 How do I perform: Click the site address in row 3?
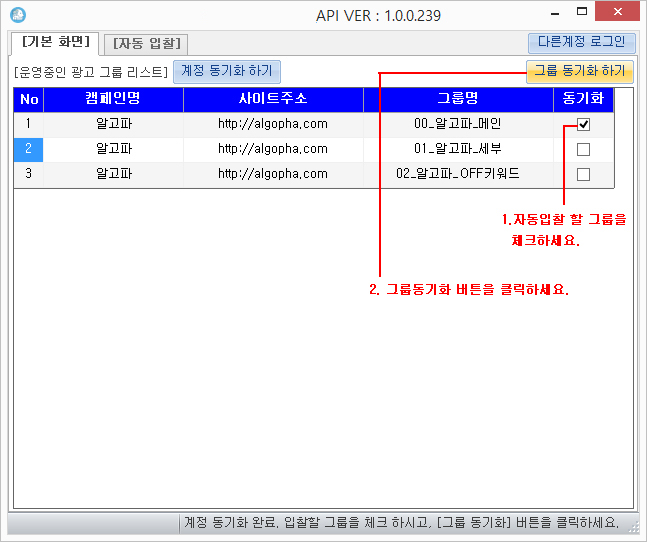pyautogui.click(x=273, y=174)
